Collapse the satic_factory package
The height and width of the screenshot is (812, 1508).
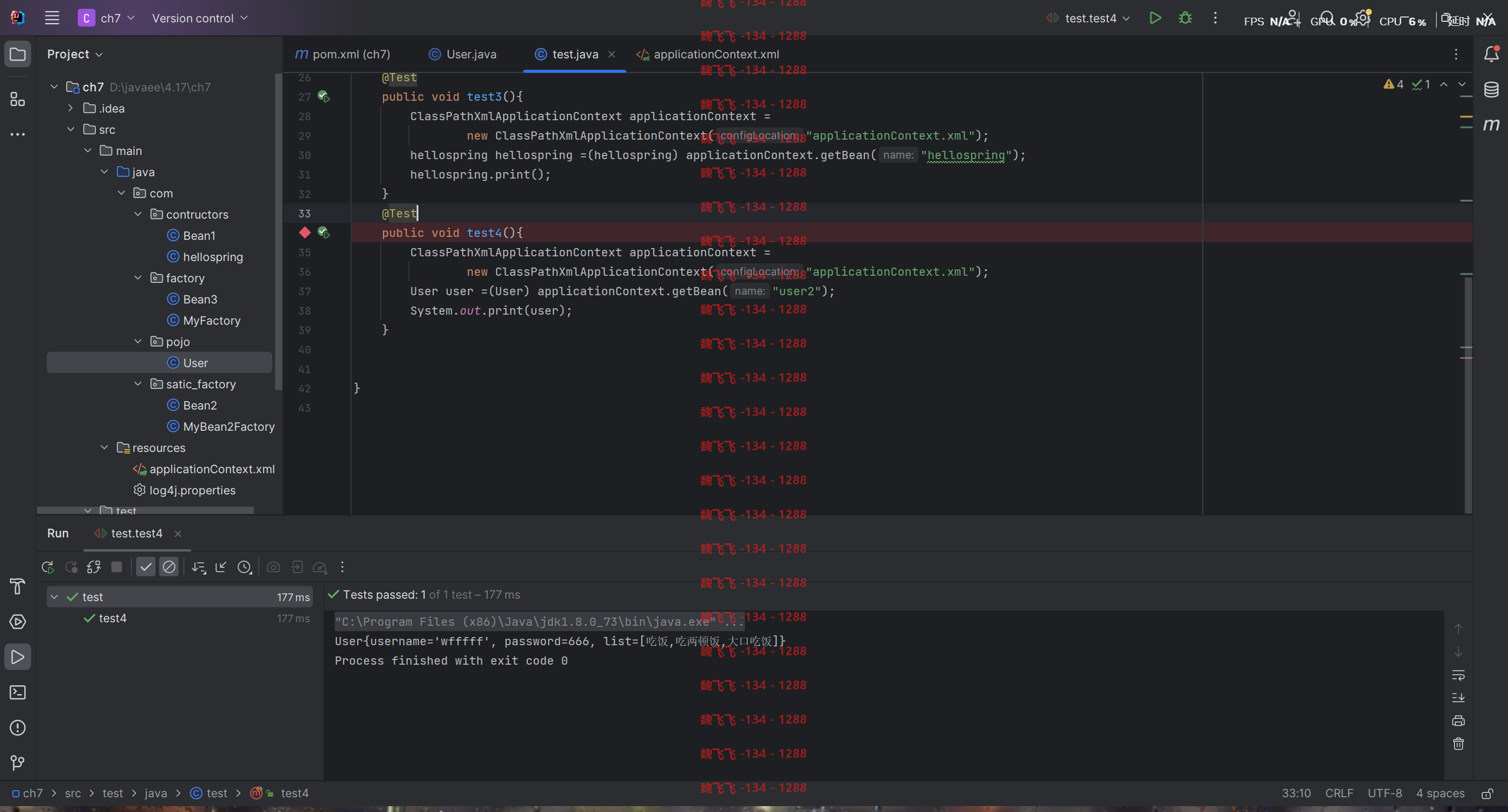click(138, 384)
